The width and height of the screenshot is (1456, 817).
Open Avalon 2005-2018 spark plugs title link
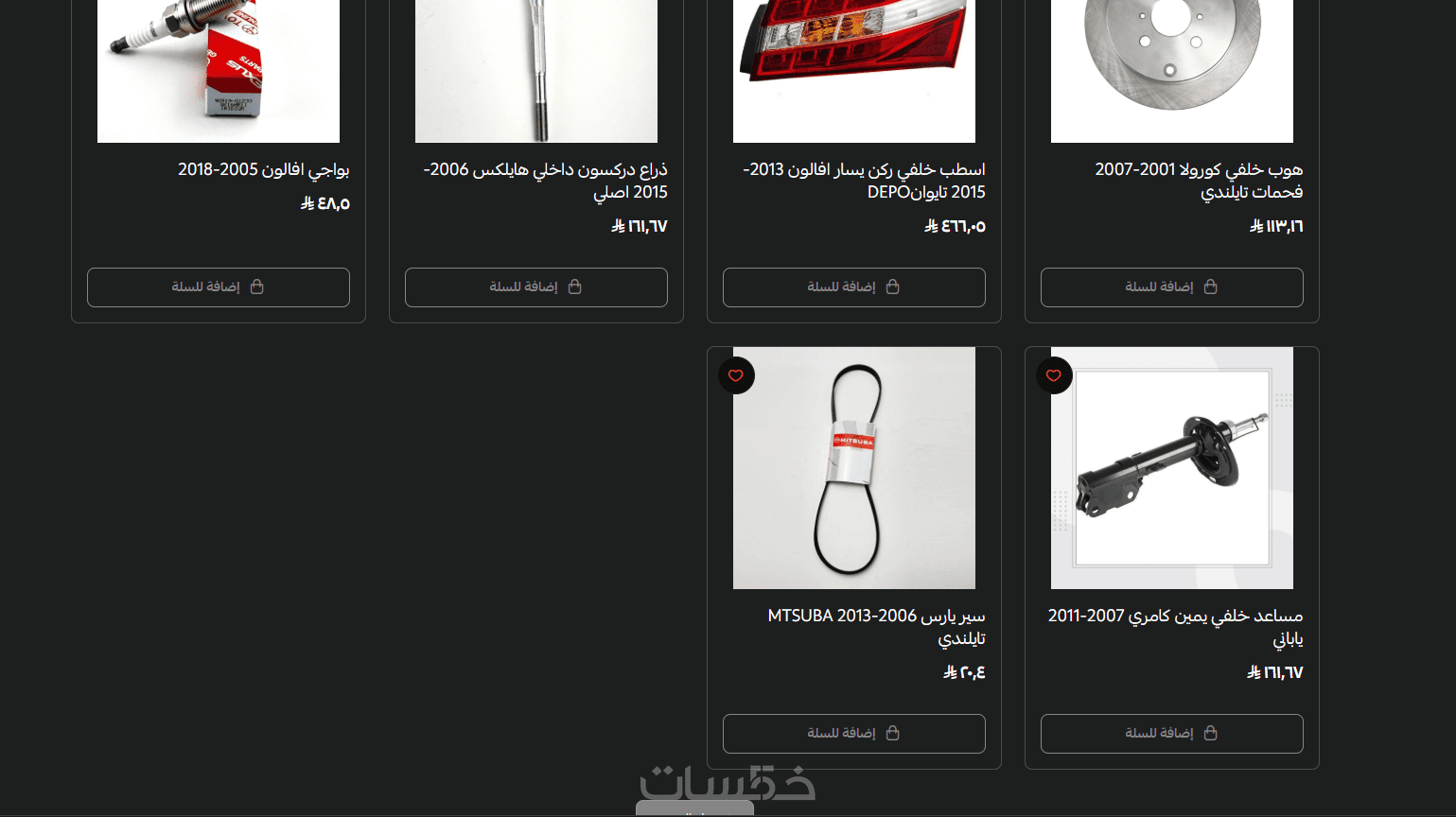pyautogui.click(x=264, y=170)
